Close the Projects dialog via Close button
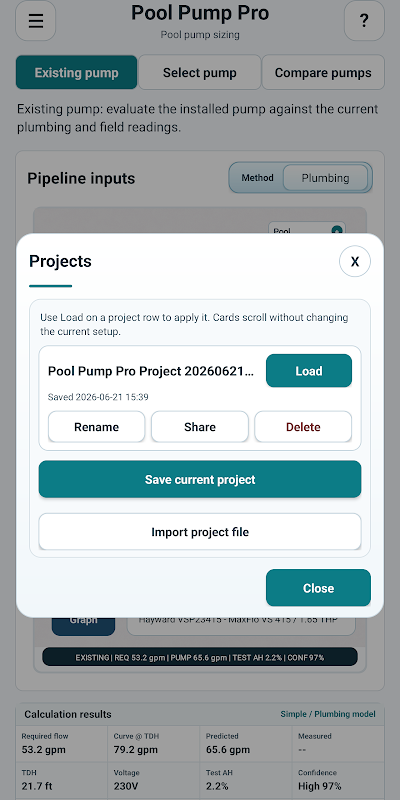 (318, 588)
